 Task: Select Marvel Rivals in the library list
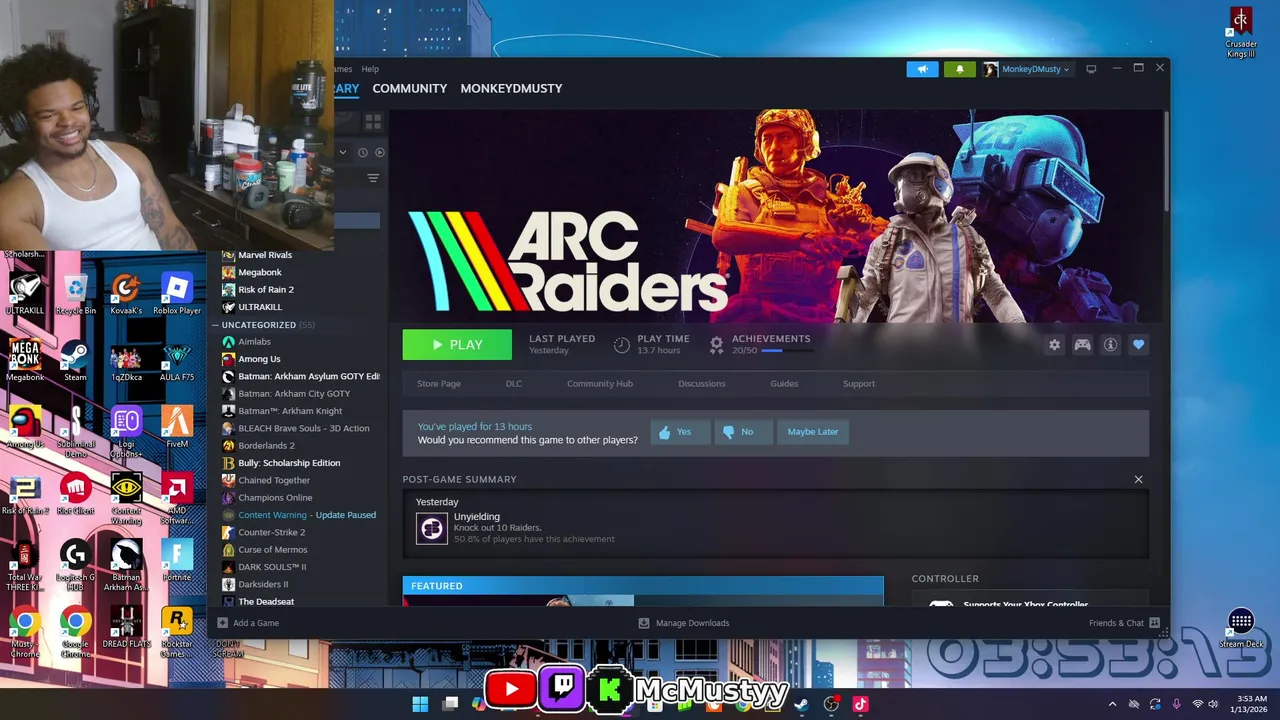pyautogui.click(x=265, y=255)
